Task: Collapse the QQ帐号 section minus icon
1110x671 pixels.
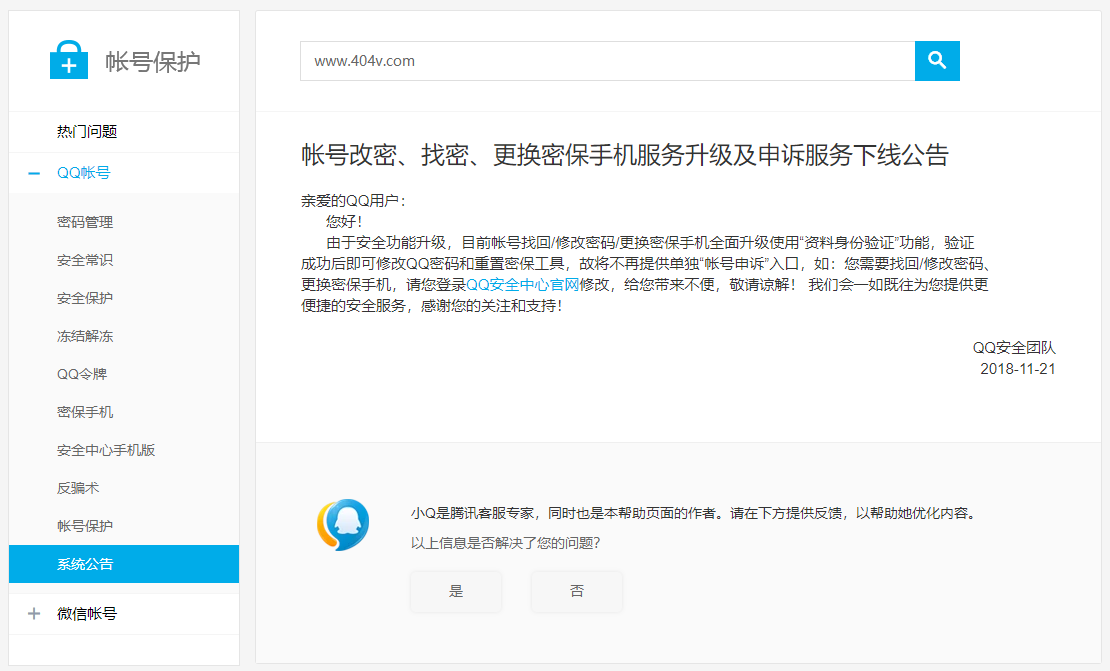Action: tap(34, 173)
